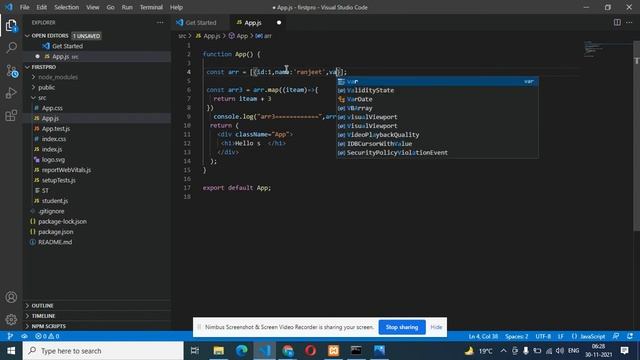This screenshot has width=640, height=360.
Task: Click Stop sharing button
Action: (x=402, y=327)
